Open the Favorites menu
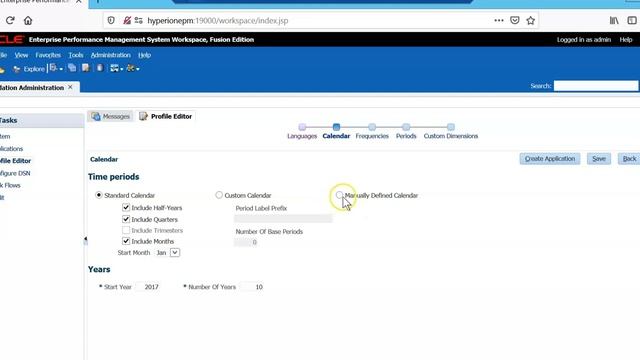Image resolution: width=640 pixels, height=360 pixels. (48, 55)
